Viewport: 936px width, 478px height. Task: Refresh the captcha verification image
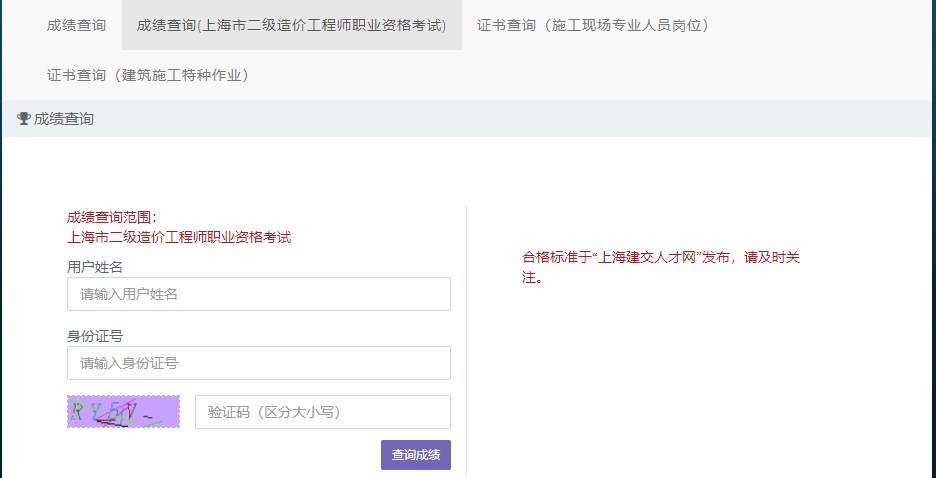click(x=123, y=411)
